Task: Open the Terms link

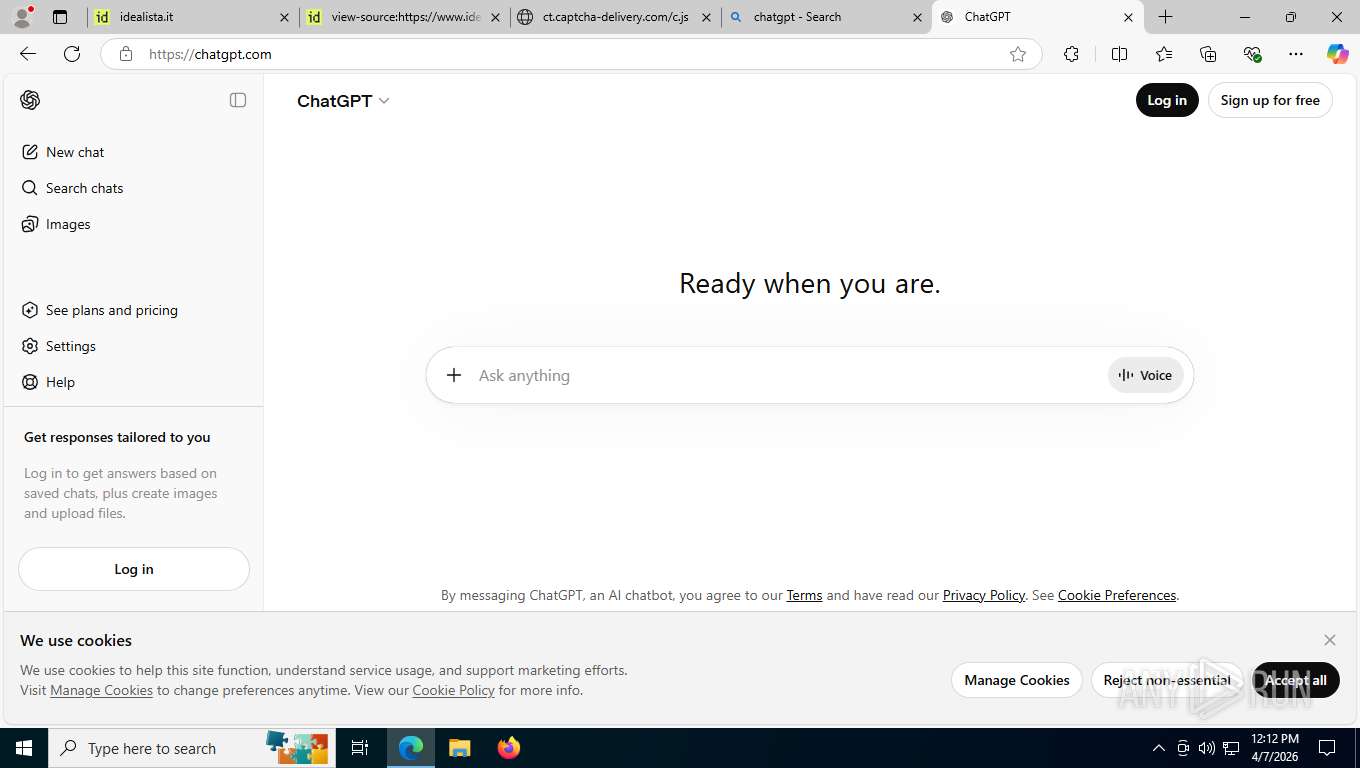Action: (x=804, y=595)
